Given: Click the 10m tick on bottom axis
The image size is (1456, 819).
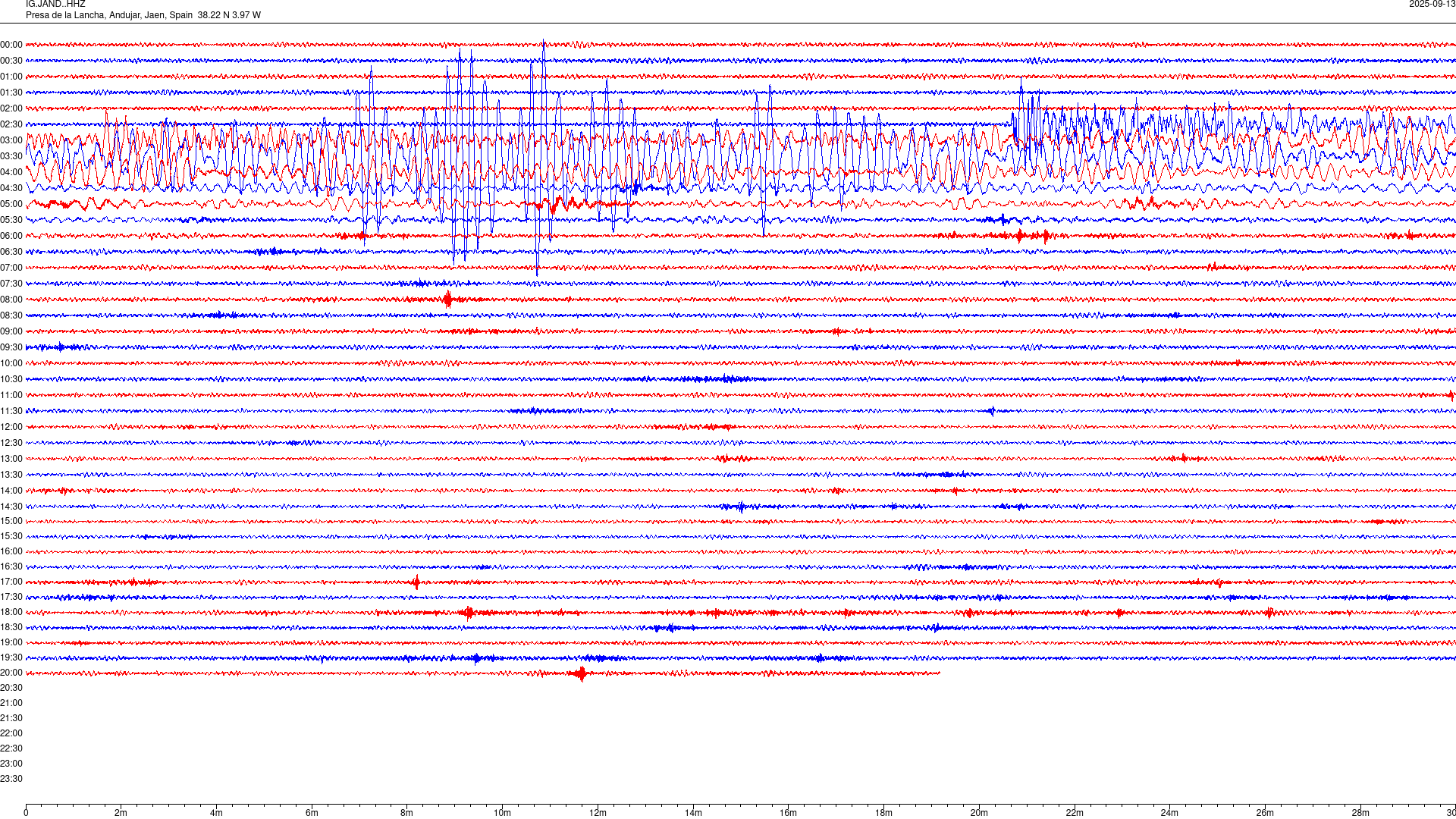Looking at the screenshot, I should tap(502, 813).
